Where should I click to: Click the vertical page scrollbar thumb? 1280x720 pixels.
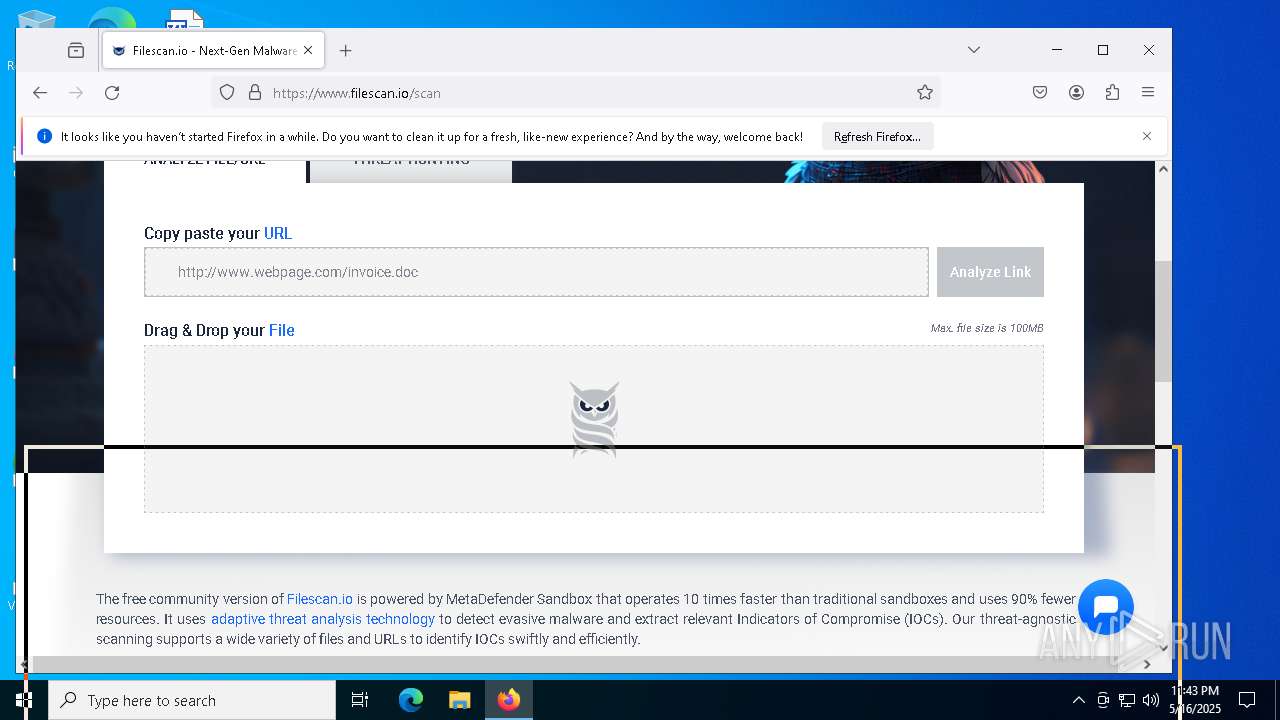point(1163,322)
